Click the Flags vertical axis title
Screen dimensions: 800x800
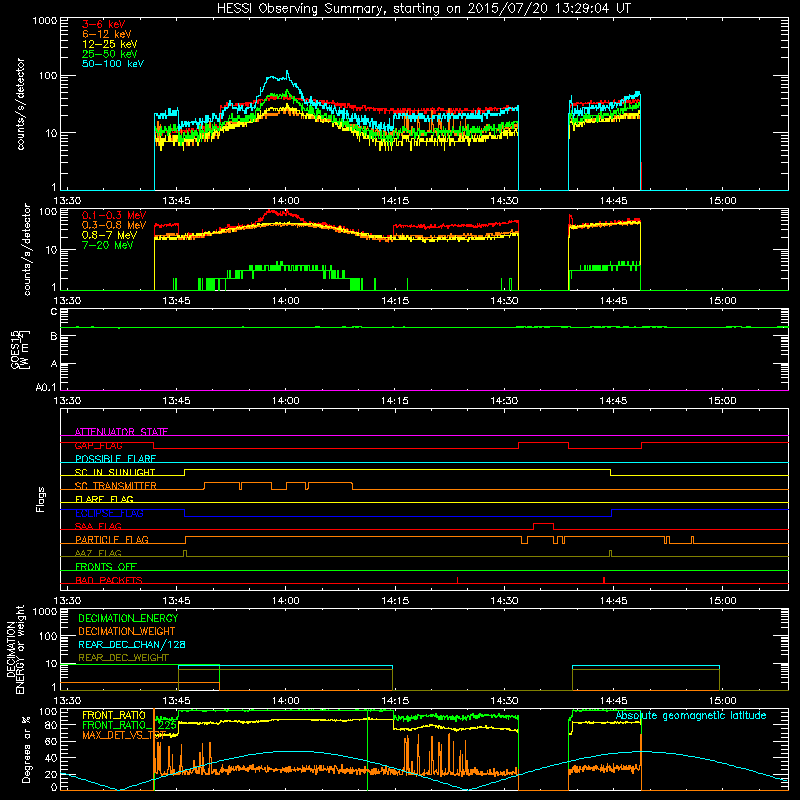point(41,499)
